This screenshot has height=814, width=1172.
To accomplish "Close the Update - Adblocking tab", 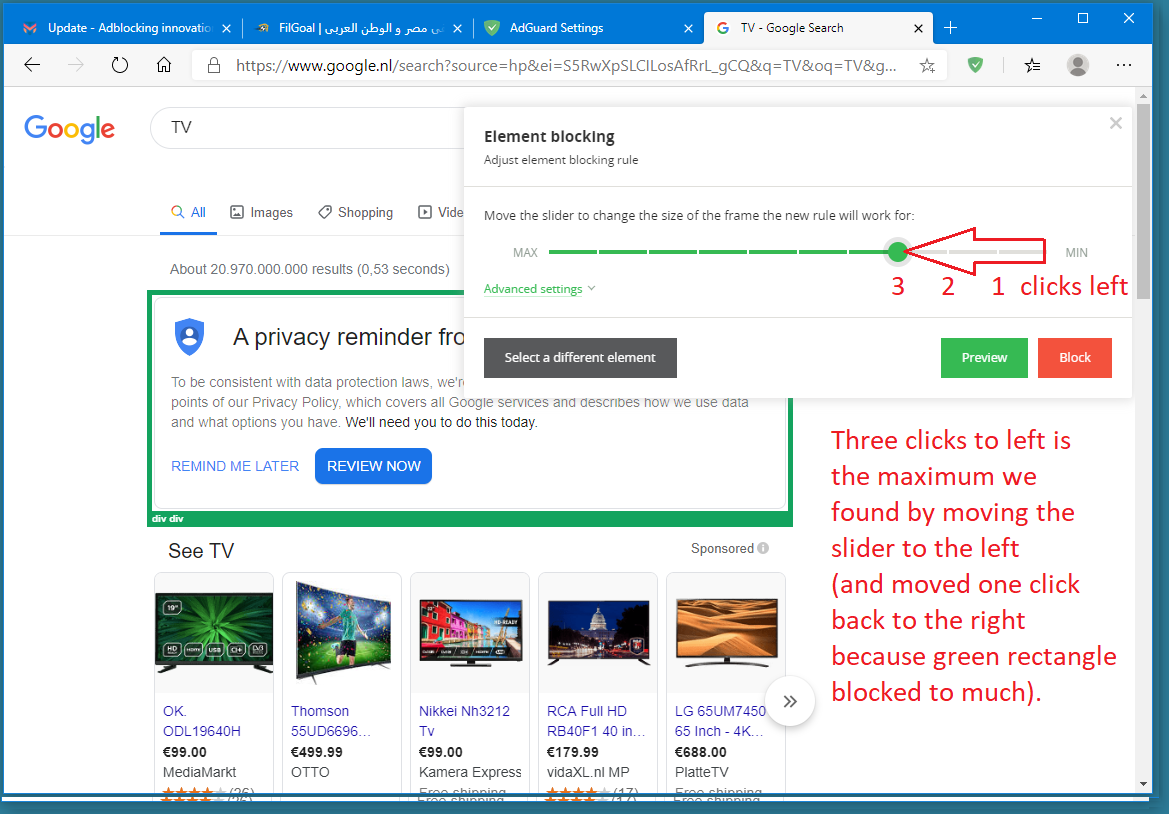I will pyautogui.click(x=226, y=28).
